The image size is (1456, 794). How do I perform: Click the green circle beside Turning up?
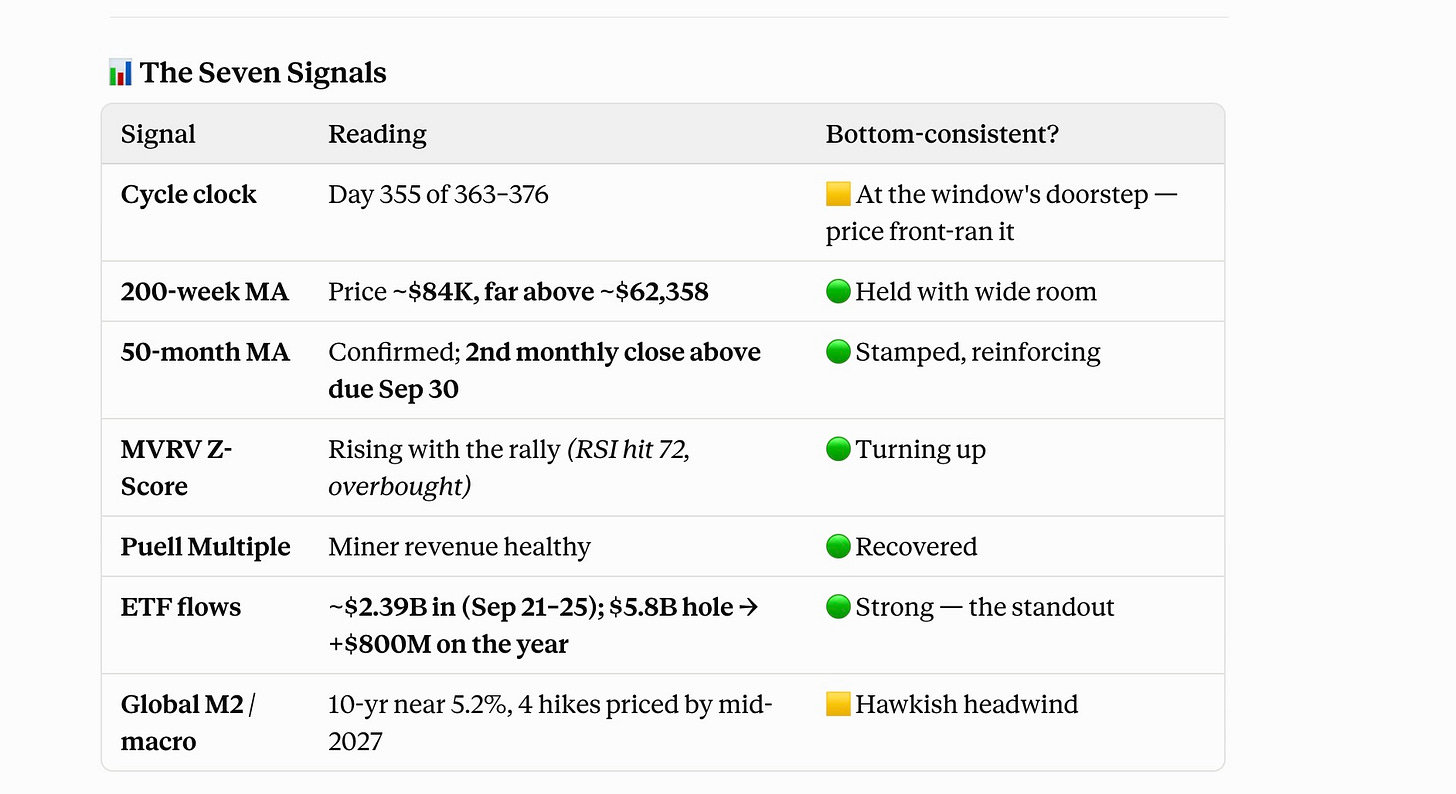pos(838,450)
